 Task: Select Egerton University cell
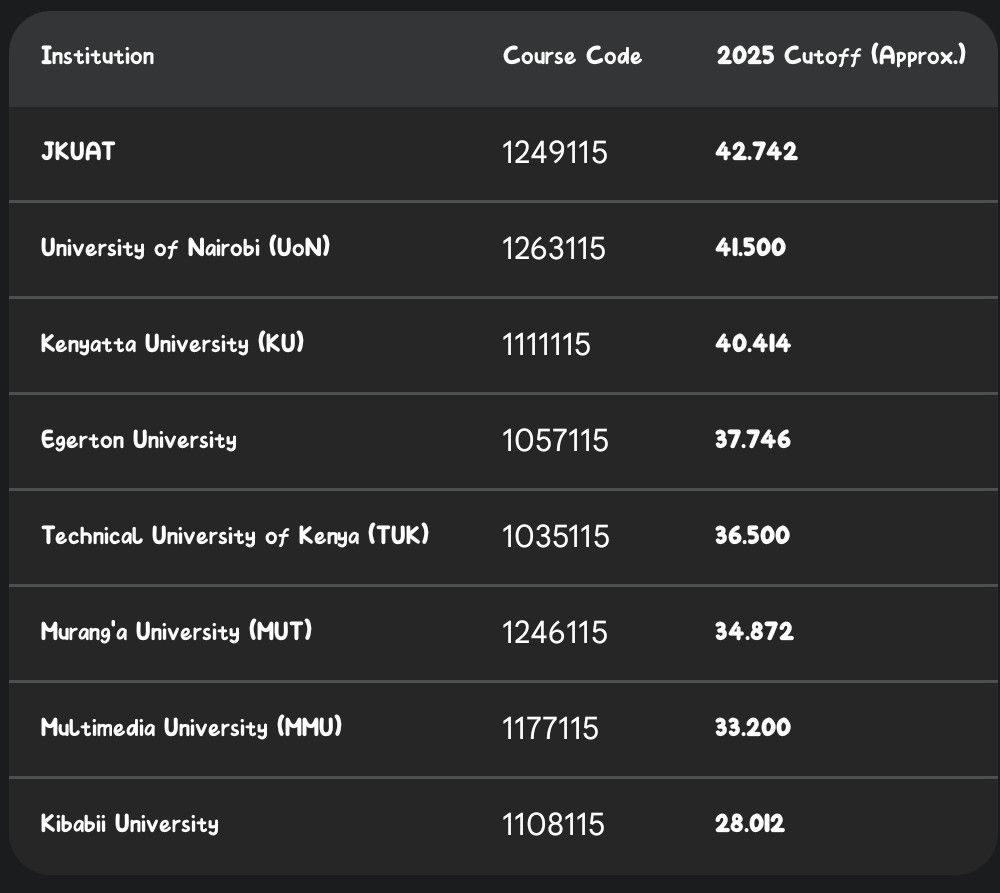(139, 440)
